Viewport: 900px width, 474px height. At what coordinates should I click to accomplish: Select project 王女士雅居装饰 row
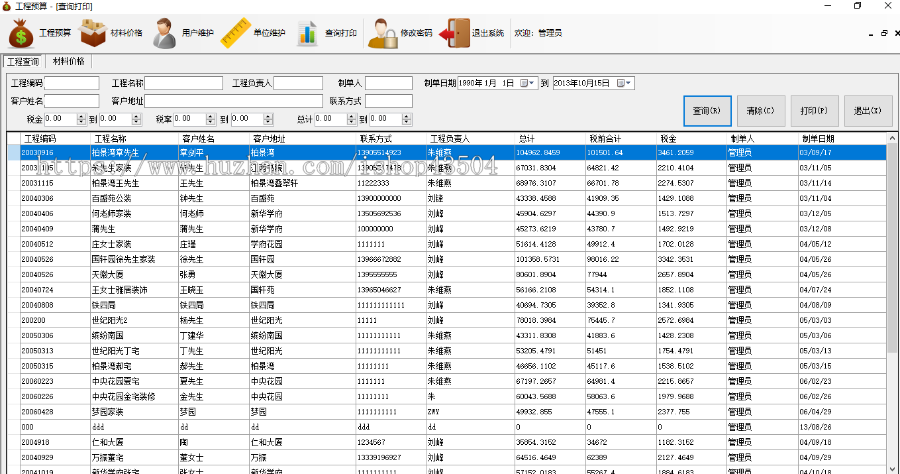coord(447,290)
